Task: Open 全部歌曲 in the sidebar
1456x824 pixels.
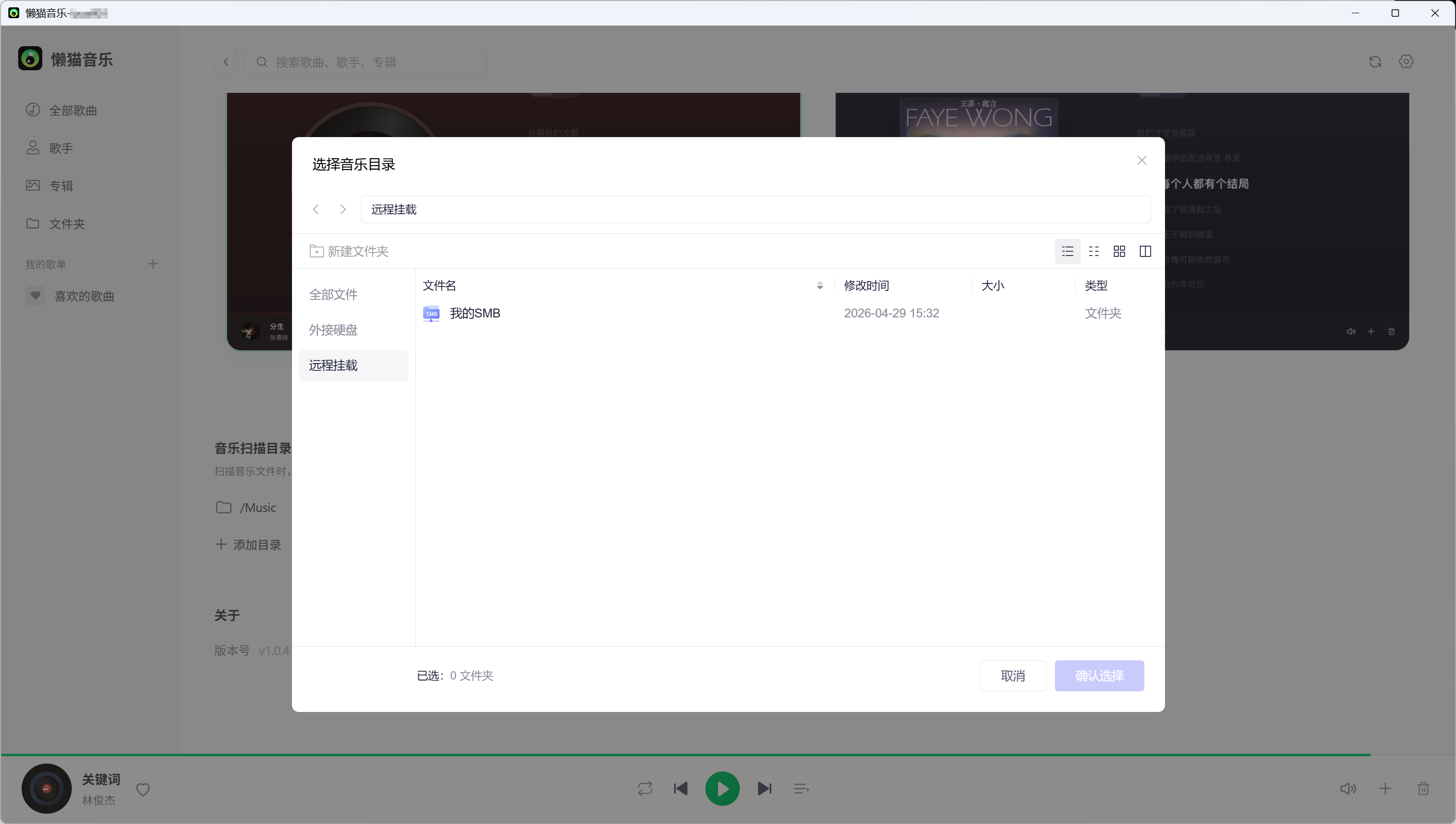Action: click(x=61, y=110)
